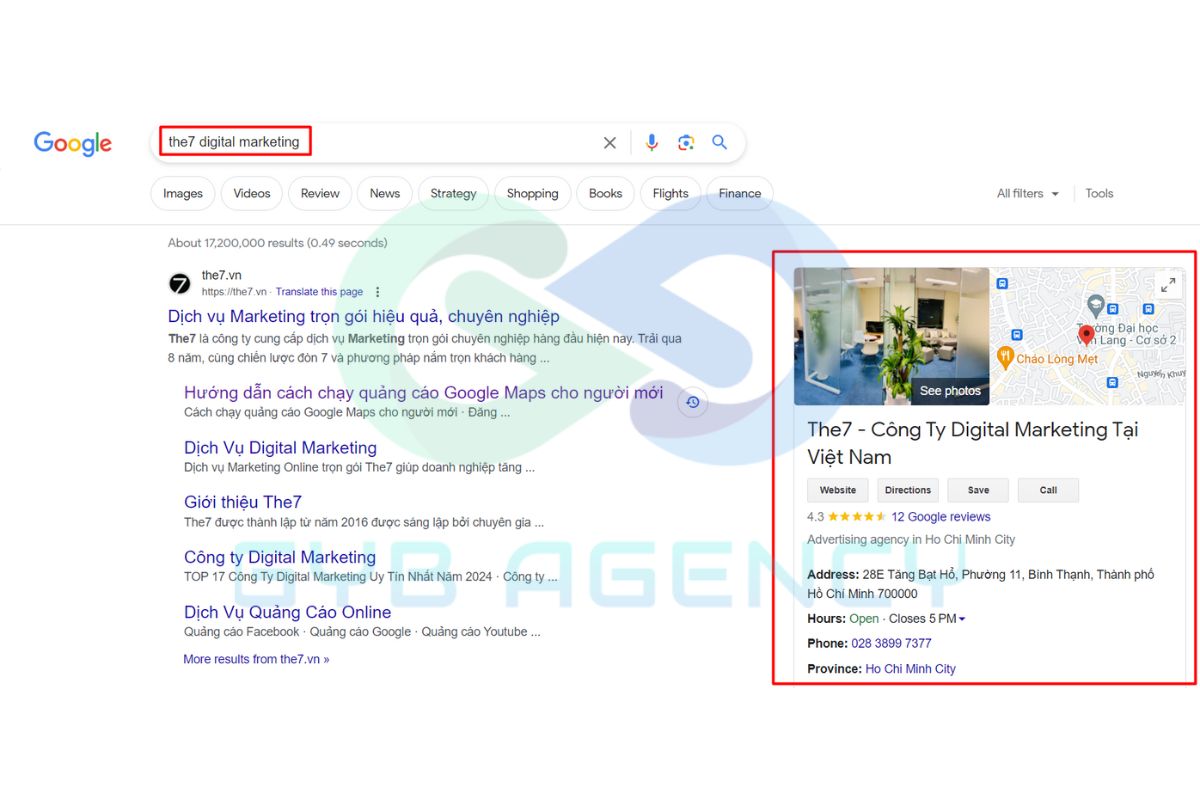Select the Review filter chip
Viewport: 1200px width, 800px height.
[320, 194]
